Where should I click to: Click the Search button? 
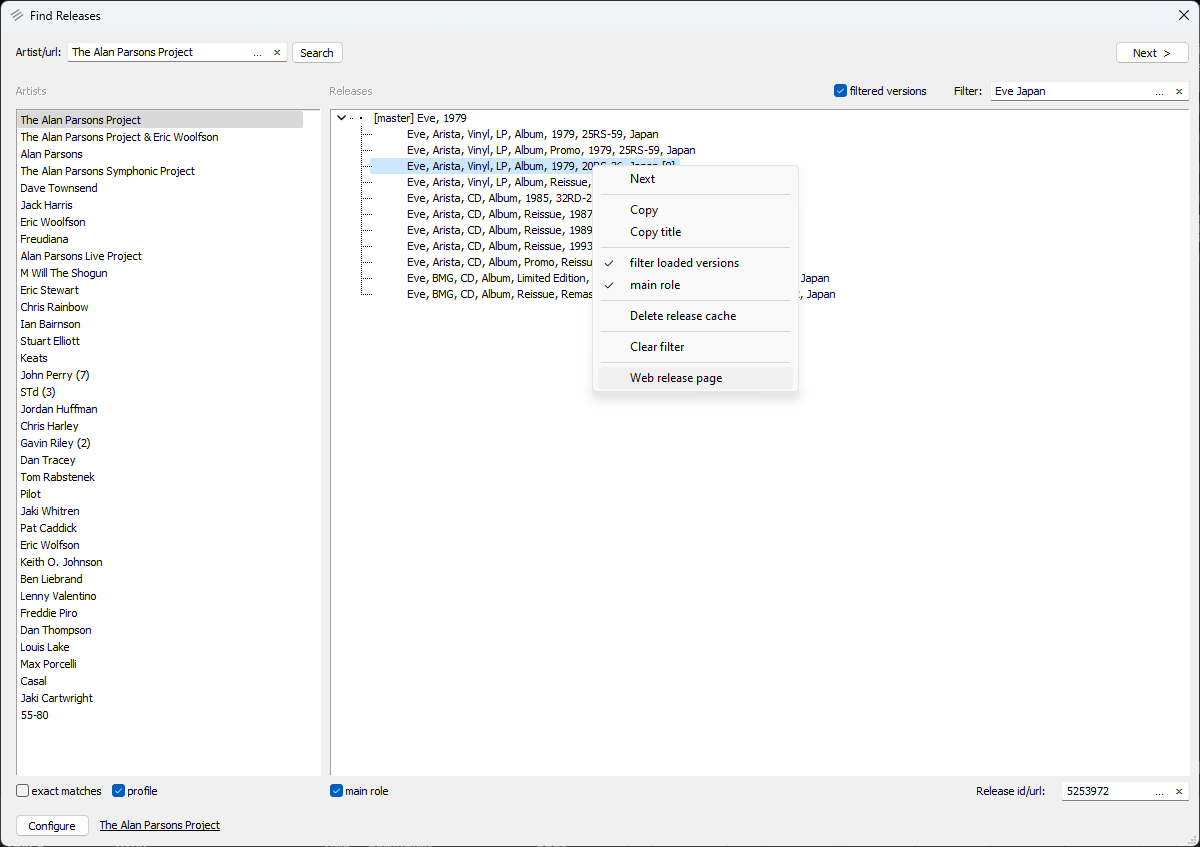point(317,53)
